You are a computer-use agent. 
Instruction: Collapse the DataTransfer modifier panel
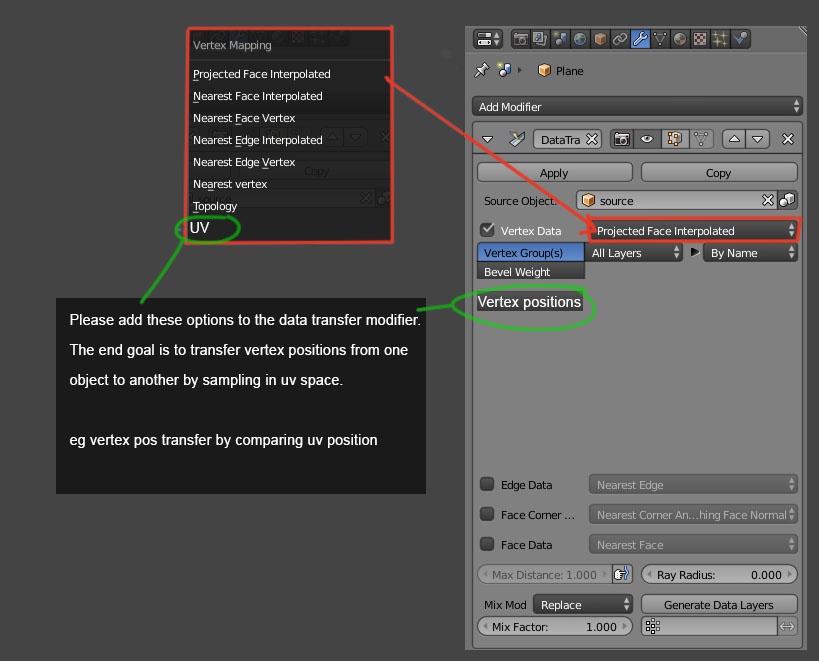(x=487, y=139)
